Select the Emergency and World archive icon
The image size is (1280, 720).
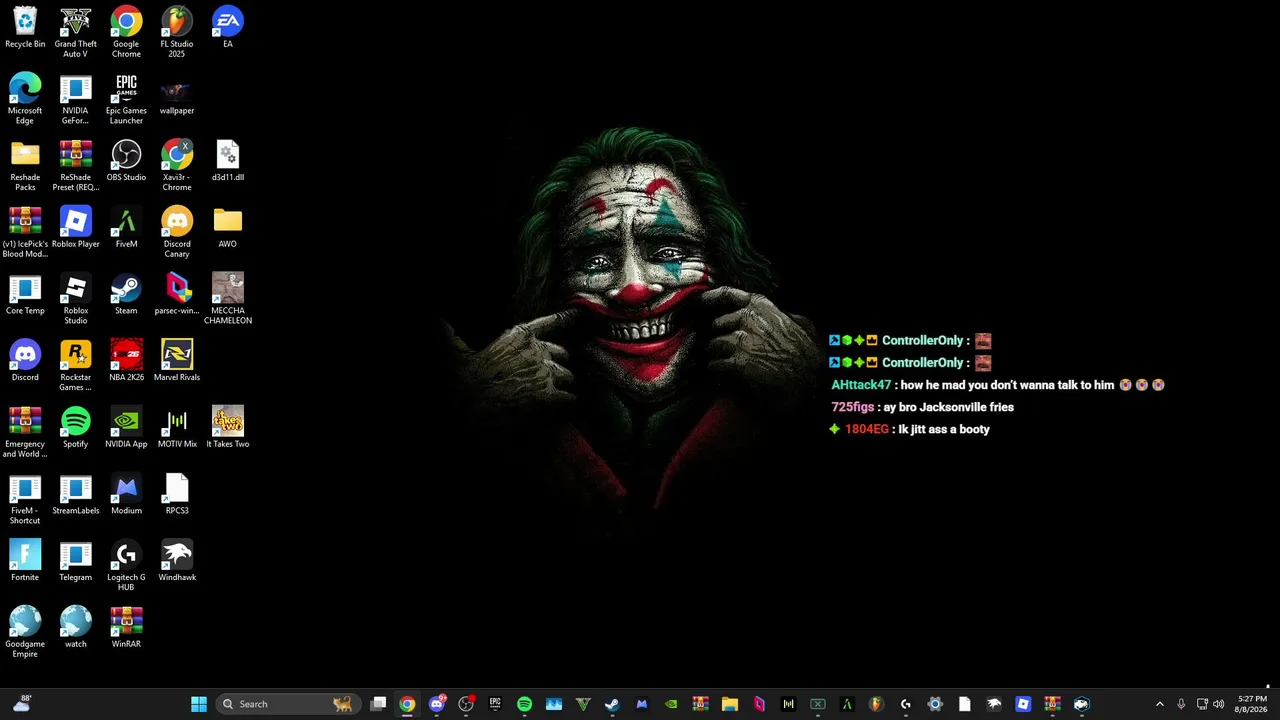pyautogui.click(x=25, y=433)
